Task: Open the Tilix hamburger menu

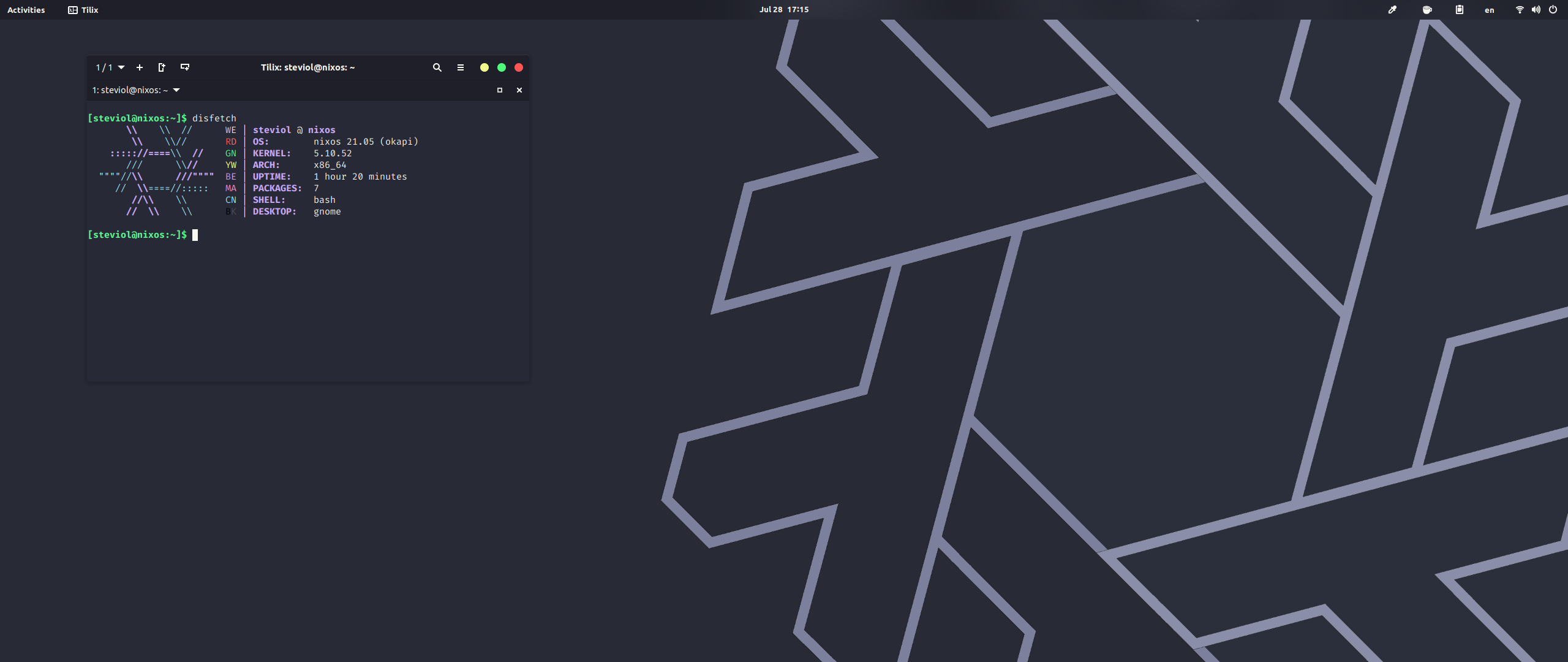Action: [461, 67]
